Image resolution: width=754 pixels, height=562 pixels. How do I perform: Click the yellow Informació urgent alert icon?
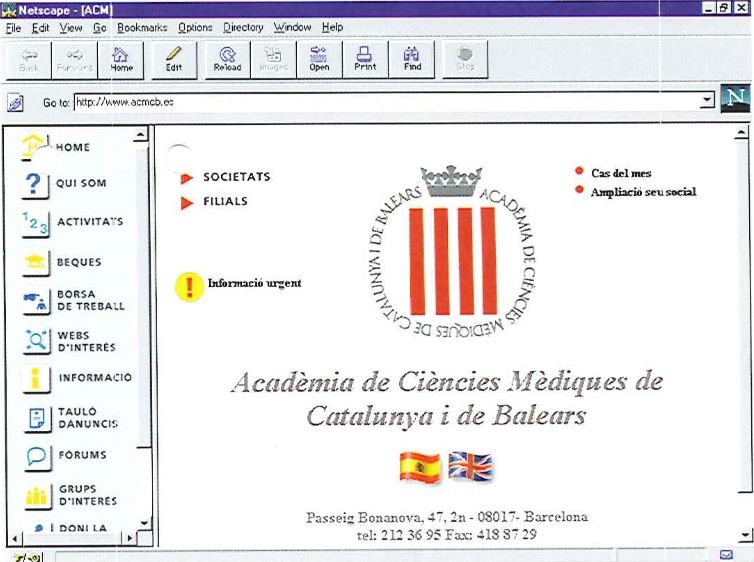pos(188,286)
